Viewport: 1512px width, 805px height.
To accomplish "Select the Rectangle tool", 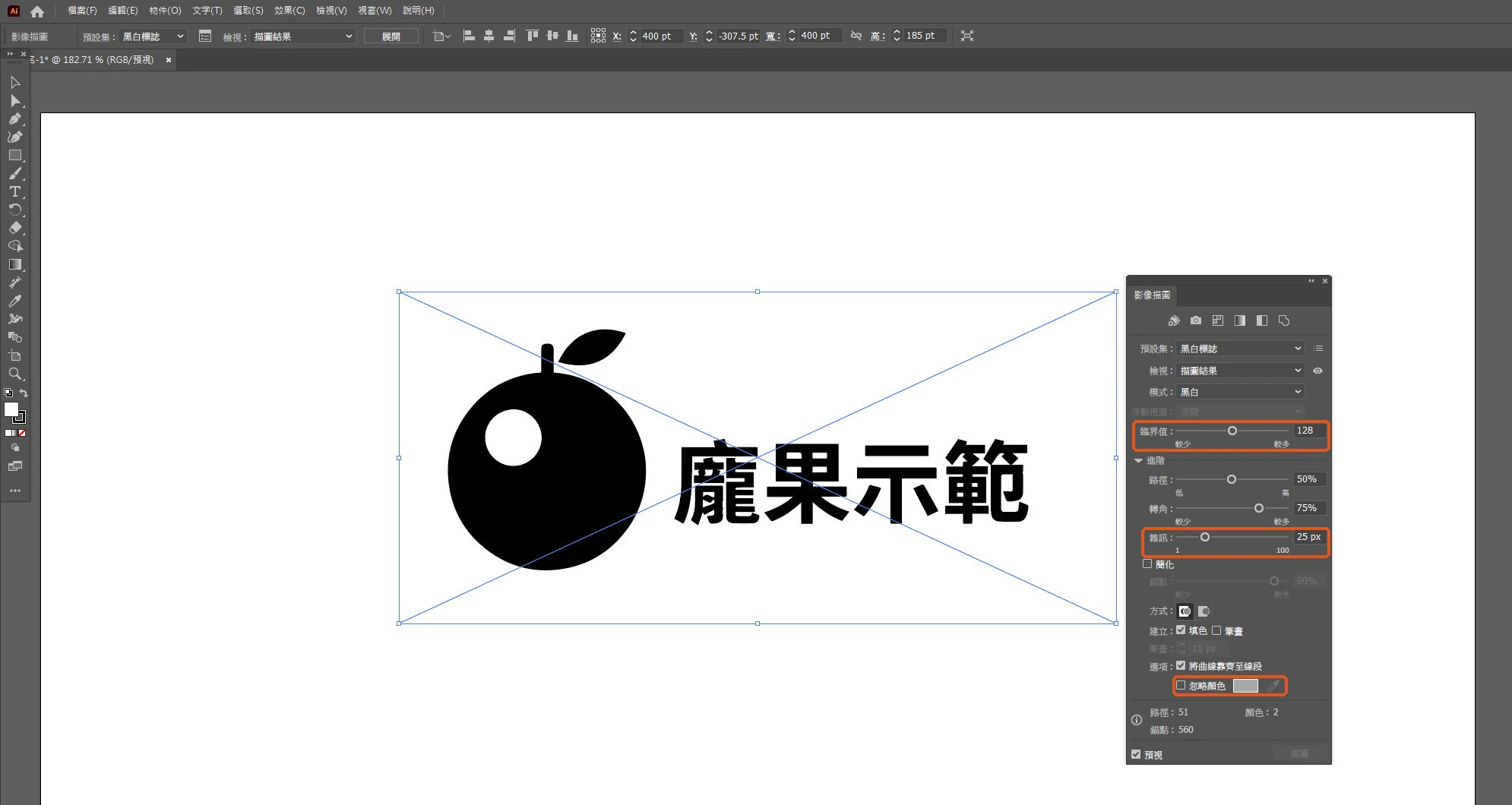I will click(15, 155).
